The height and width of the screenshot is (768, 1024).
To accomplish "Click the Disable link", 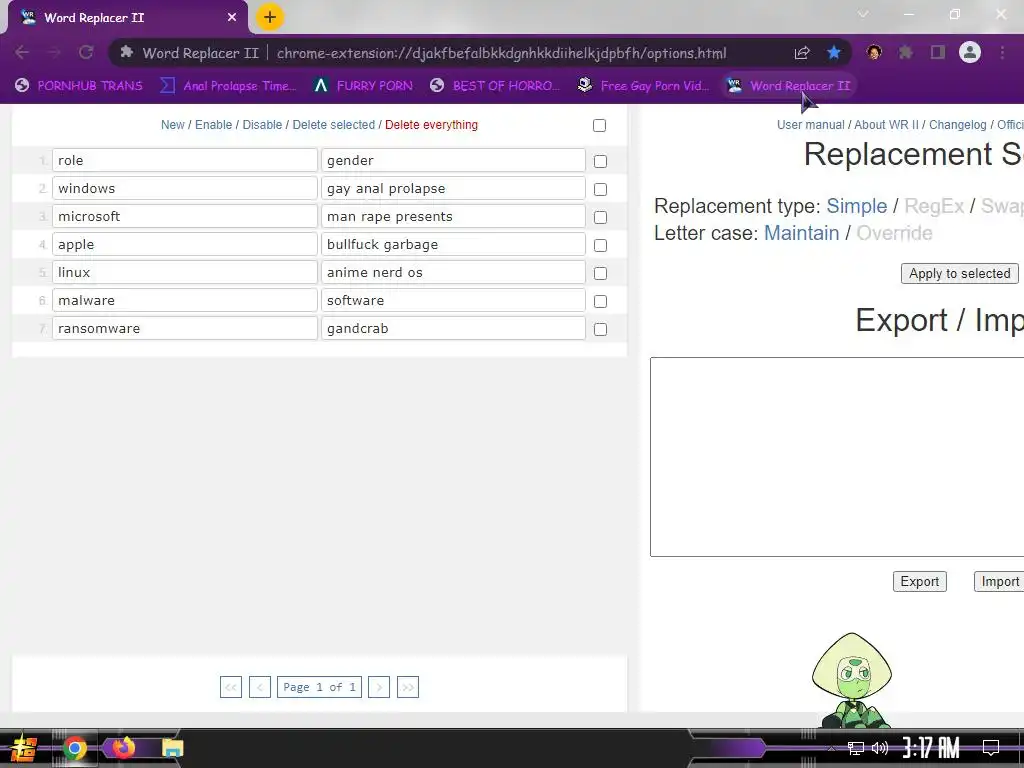I will pyautogui.click(x=262, y=125).
